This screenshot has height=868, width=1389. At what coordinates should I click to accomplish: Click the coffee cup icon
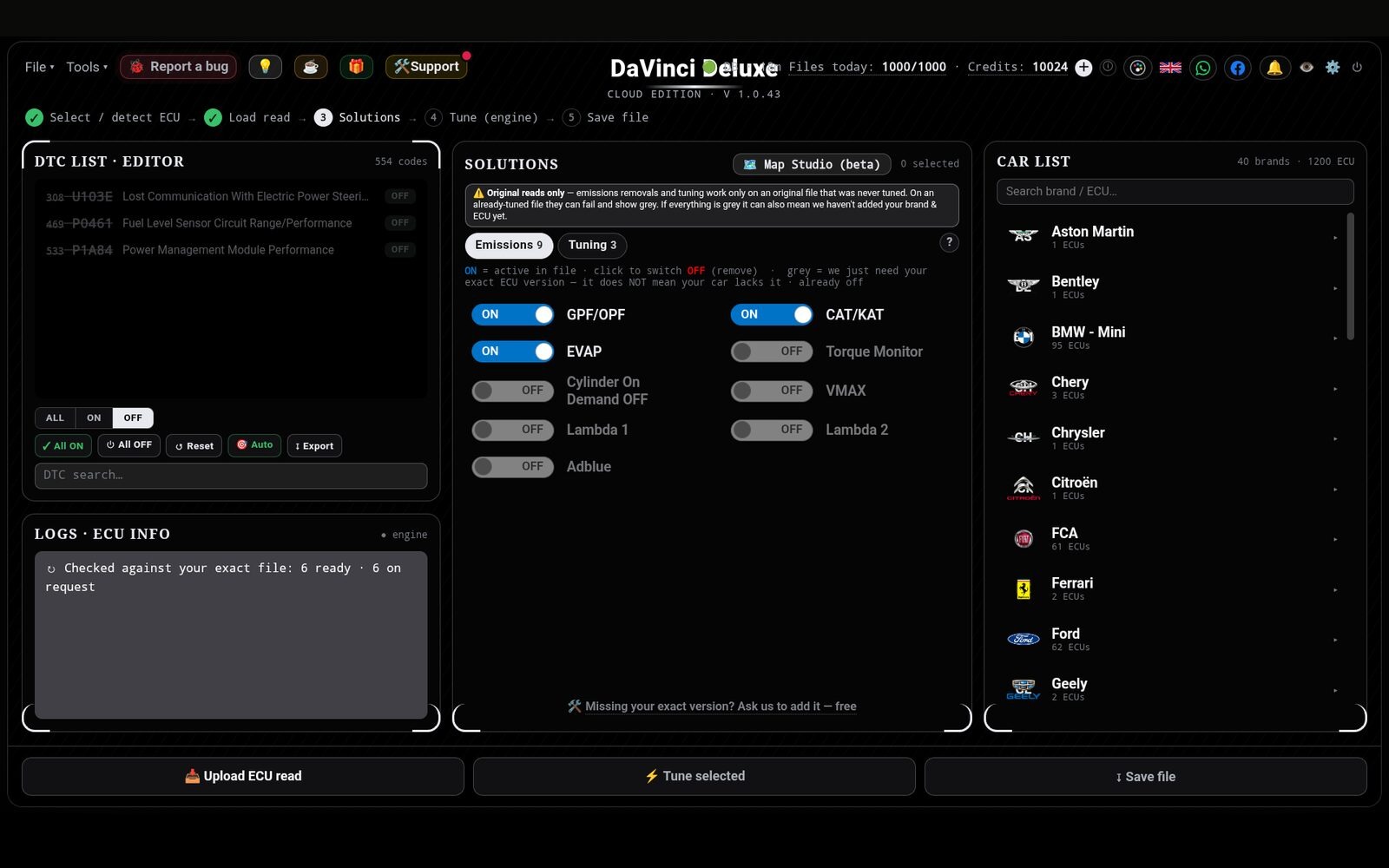click(x=311, y=67)
